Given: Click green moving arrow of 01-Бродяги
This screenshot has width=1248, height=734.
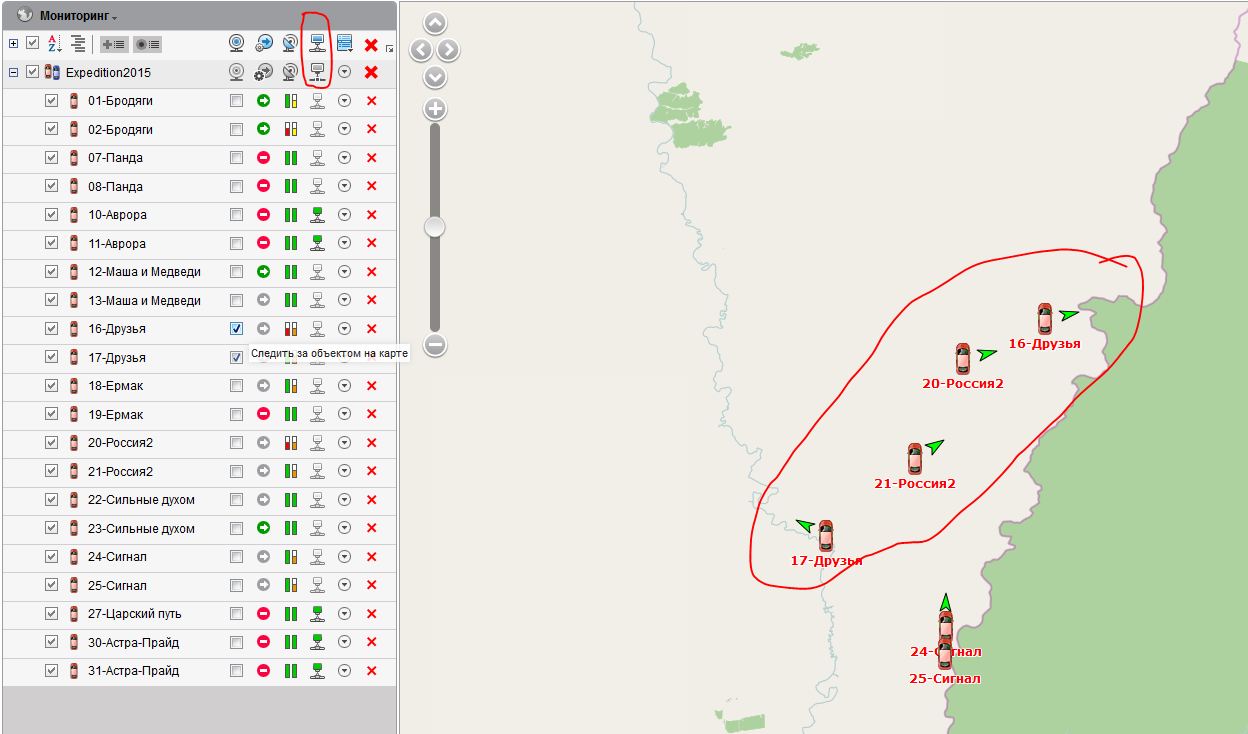Looking at the screenshot, I should [264, 101].
